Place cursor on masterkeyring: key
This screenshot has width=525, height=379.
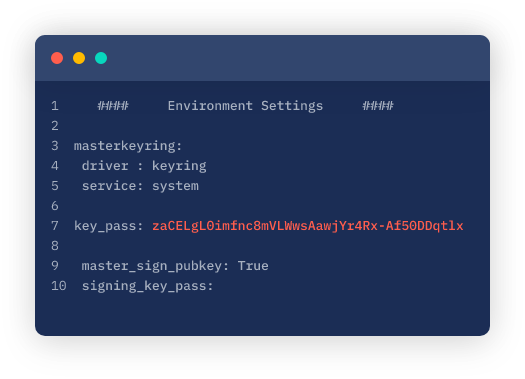pyautogui.click(x=128, y=146)
